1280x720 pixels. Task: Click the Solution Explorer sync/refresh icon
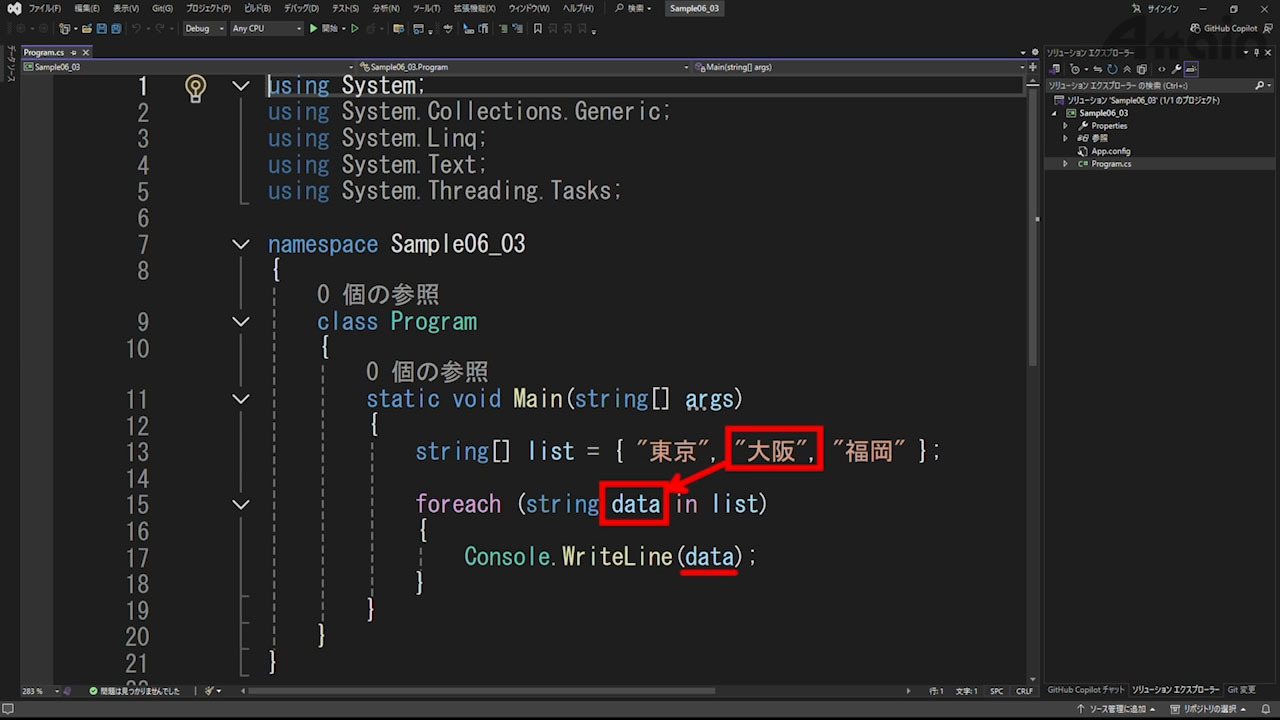pyautogui.click(x=1112, y=69)
